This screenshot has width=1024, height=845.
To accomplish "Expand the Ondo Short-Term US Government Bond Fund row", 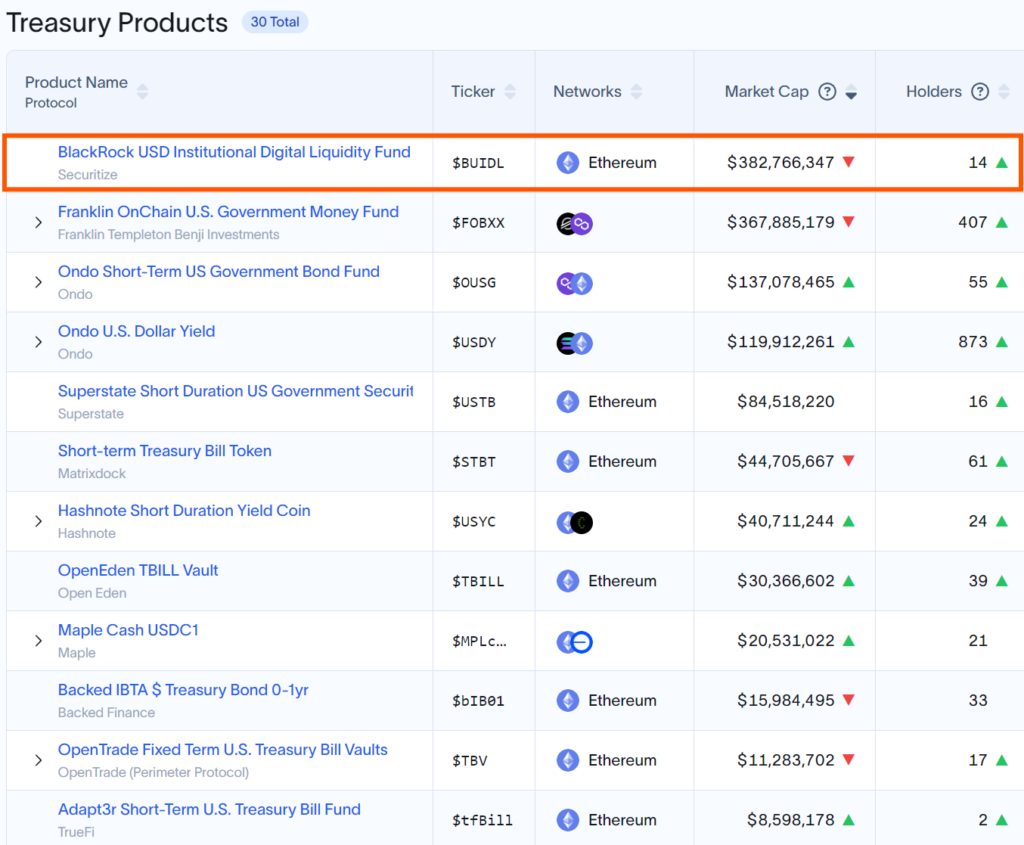I will pos(38,283).
